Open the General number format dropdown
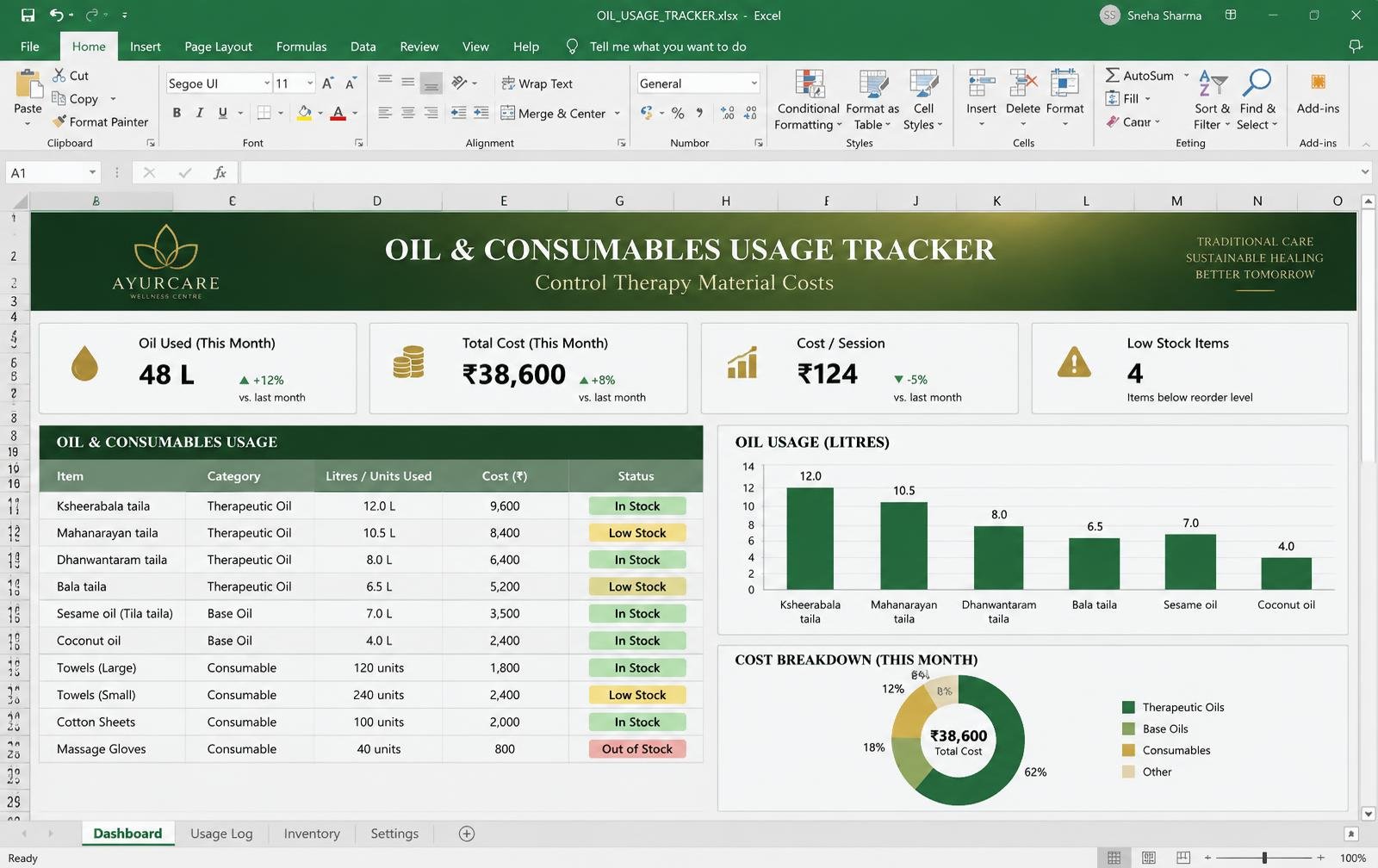The width and height of the screenshot is (1378, 868). tap(754, 84)
